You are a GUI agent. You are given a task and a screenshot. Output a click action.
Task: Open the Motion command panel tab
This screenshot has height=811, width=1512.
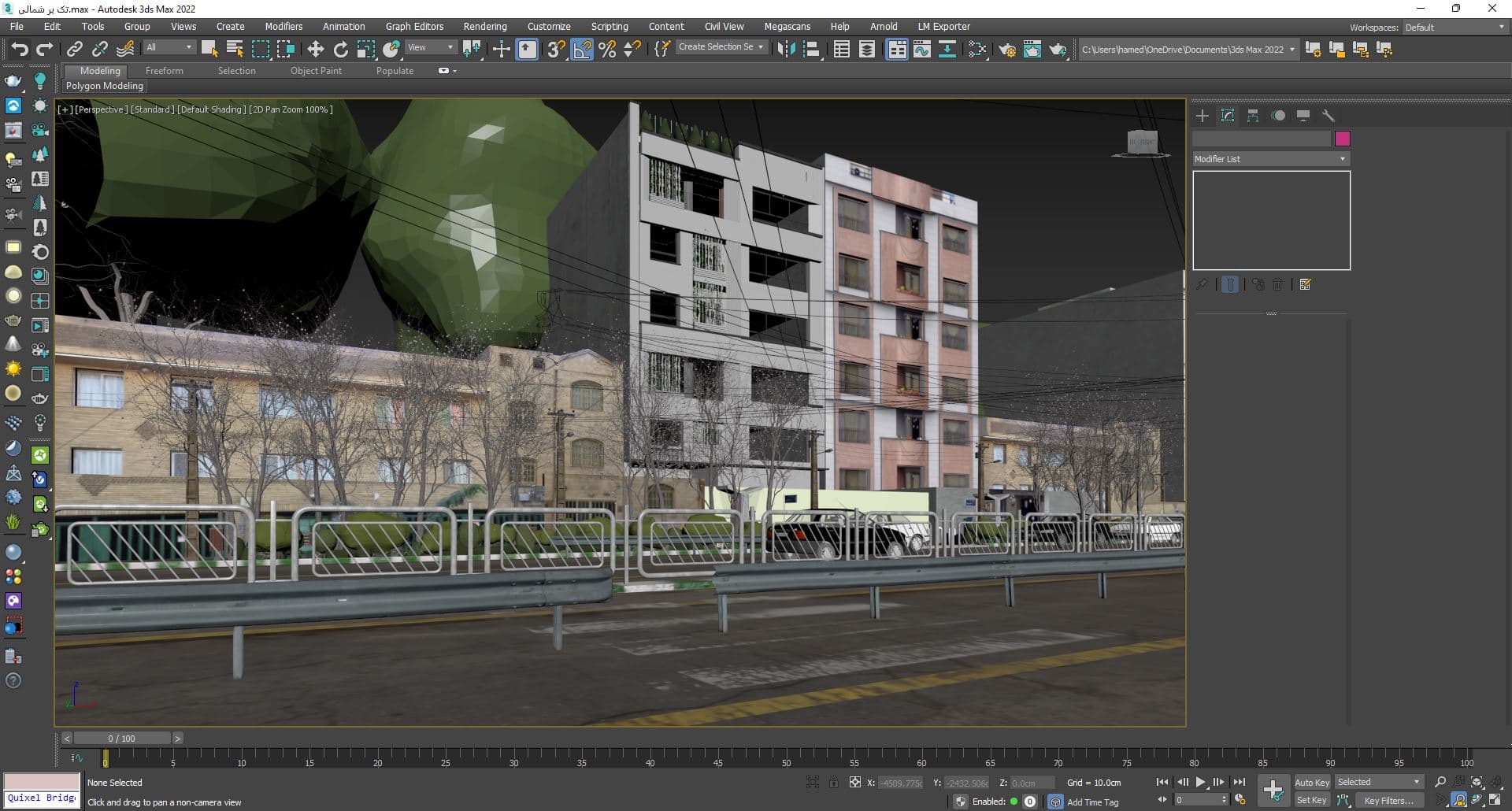click(1278, 116)
